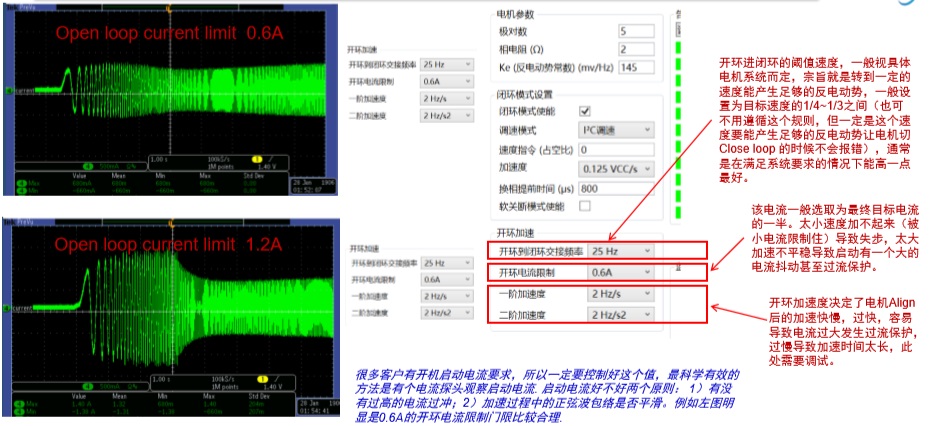Enable the 软关断模式使能 checkbox
This screenshot has height=426, width=932.
585,206
